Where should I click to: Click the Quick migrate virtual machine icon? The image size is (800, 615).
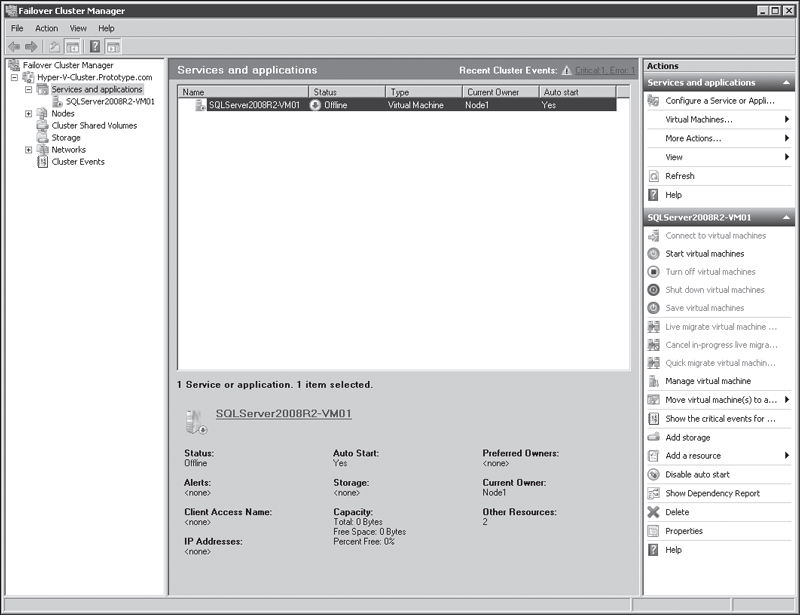tap(654, 363)
